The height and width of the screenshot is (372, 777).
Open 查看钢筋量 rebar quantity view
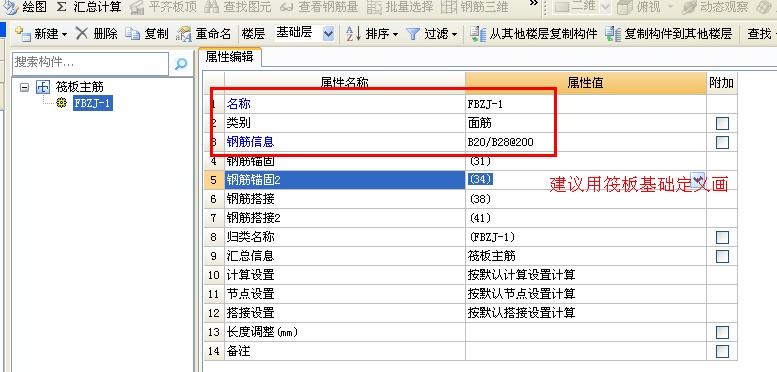coord(319,6)
